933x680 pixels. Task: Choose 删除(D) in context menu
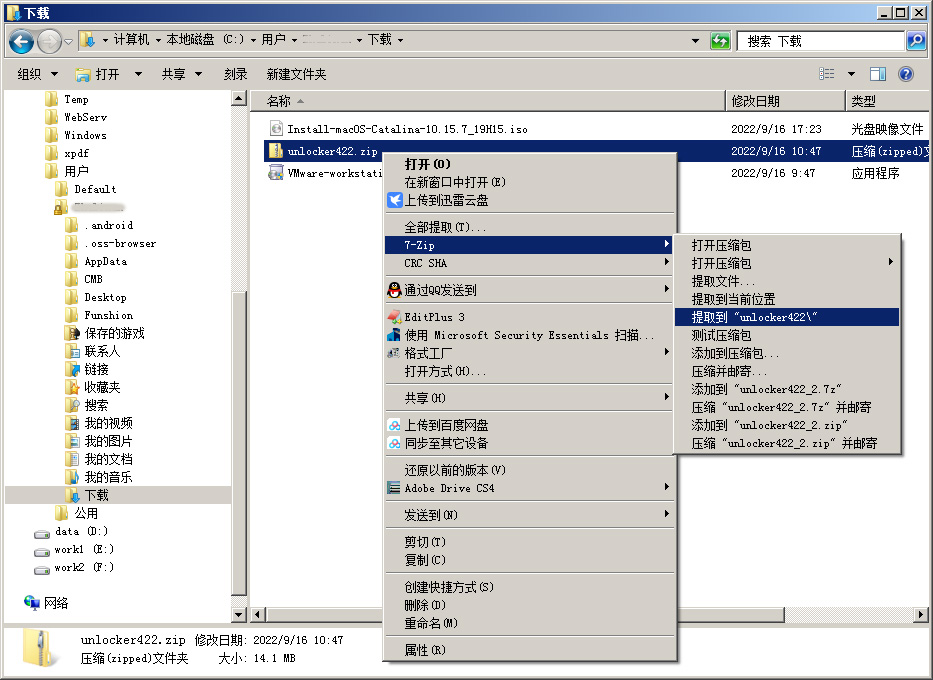(530, 605)
